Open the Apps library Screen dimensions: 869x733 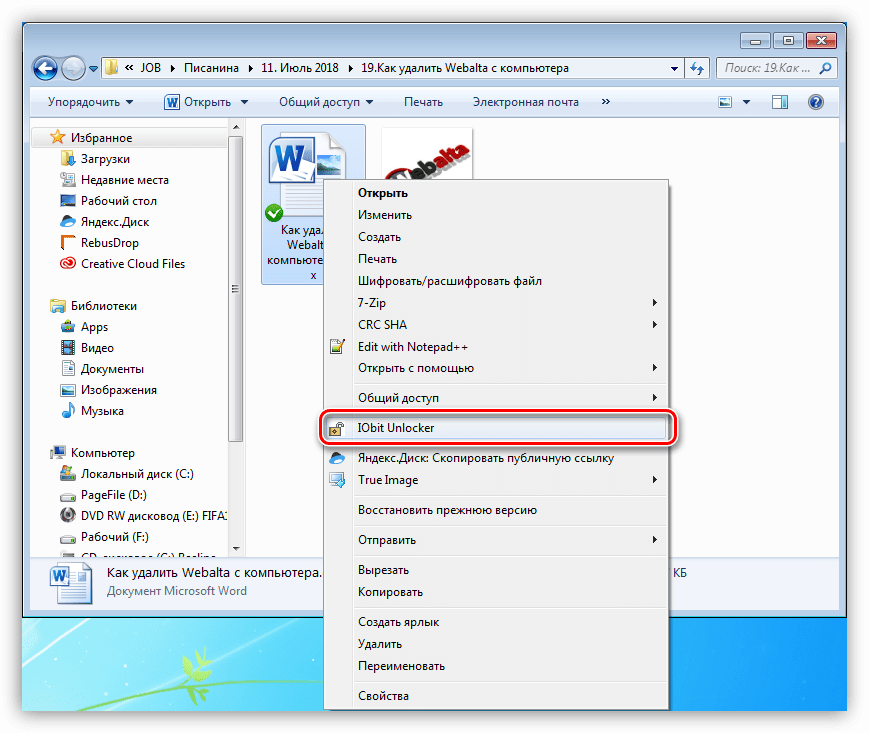click(94, 327)
